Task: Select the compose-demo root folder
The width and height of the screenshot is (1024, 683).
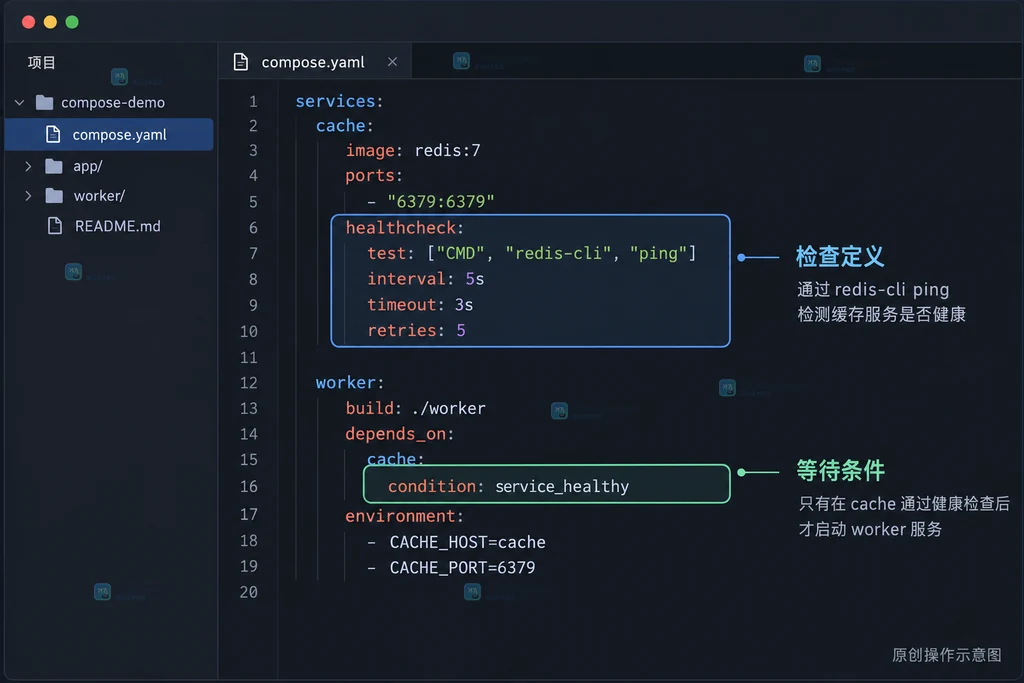Action: coord(109,103)
